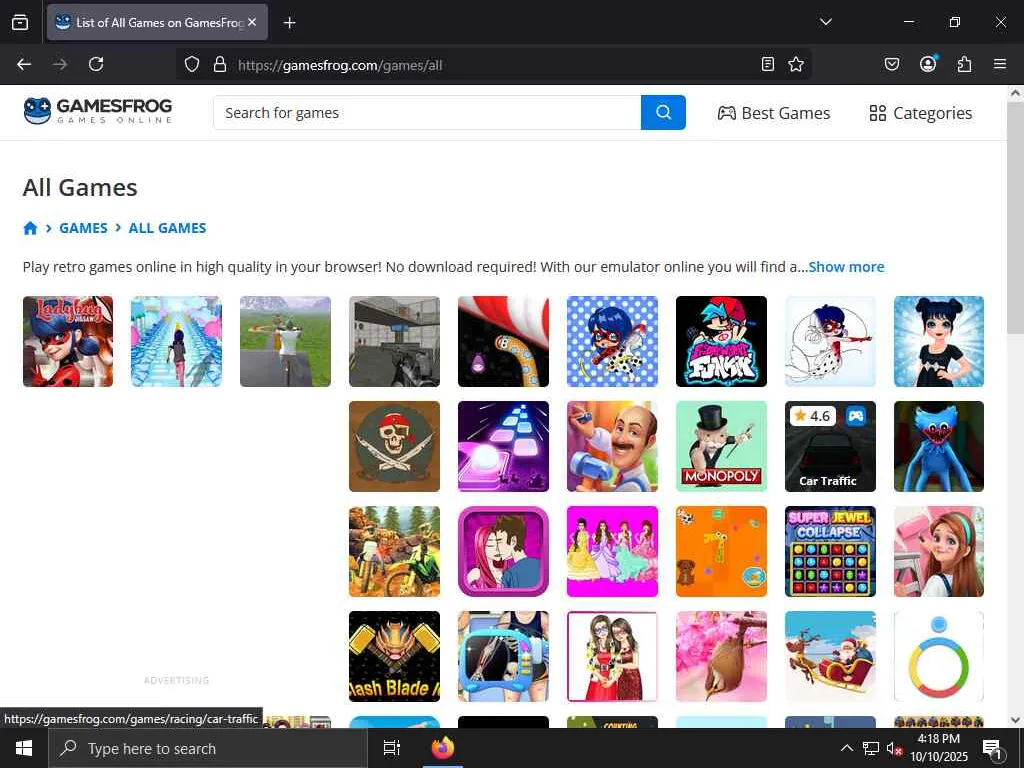Open the Ladybug game thumbnail
The width and height of the screenshot is (1024, 768).
68,342
